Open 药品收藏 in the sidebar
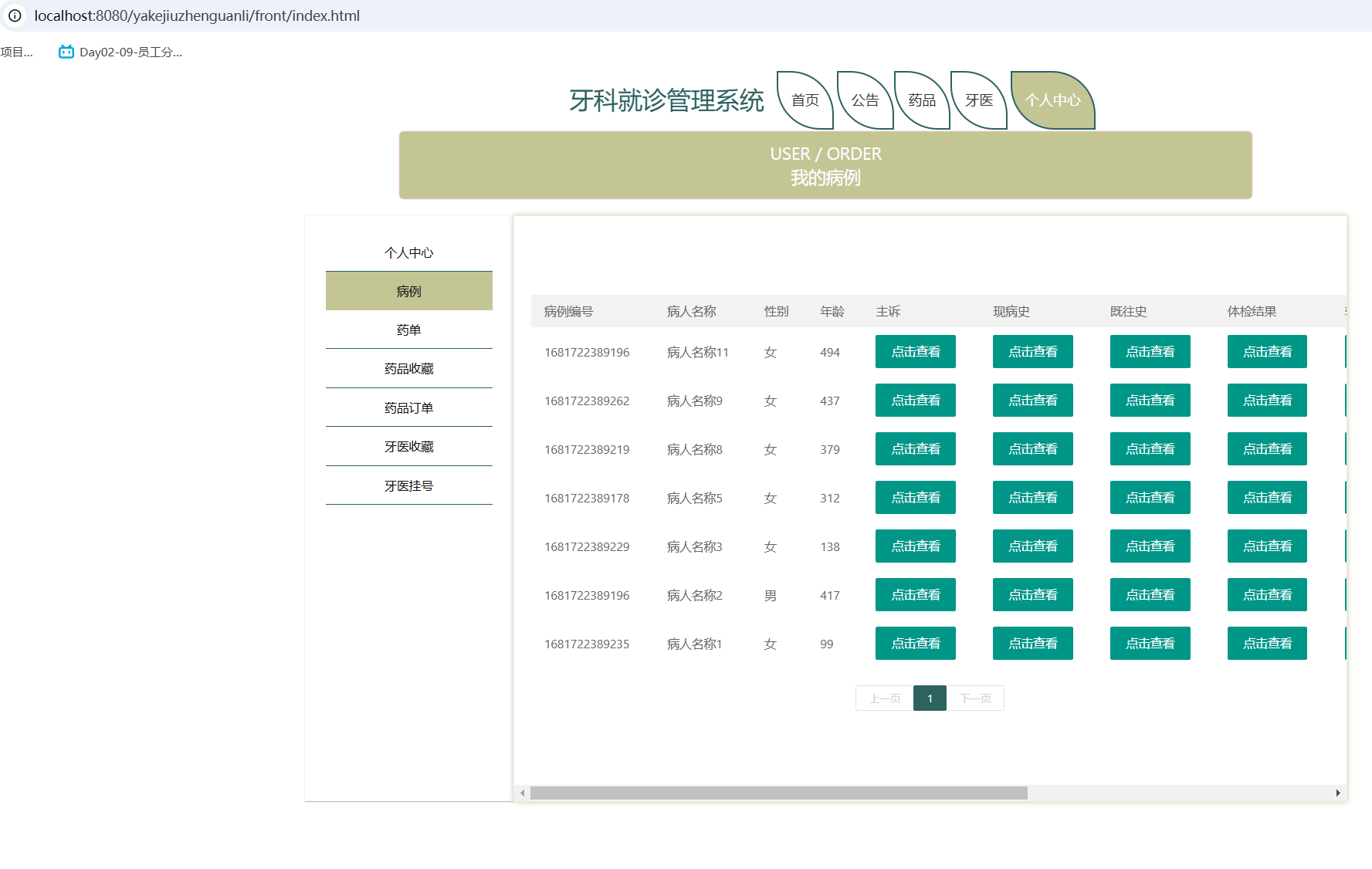 tap(409, 368)
